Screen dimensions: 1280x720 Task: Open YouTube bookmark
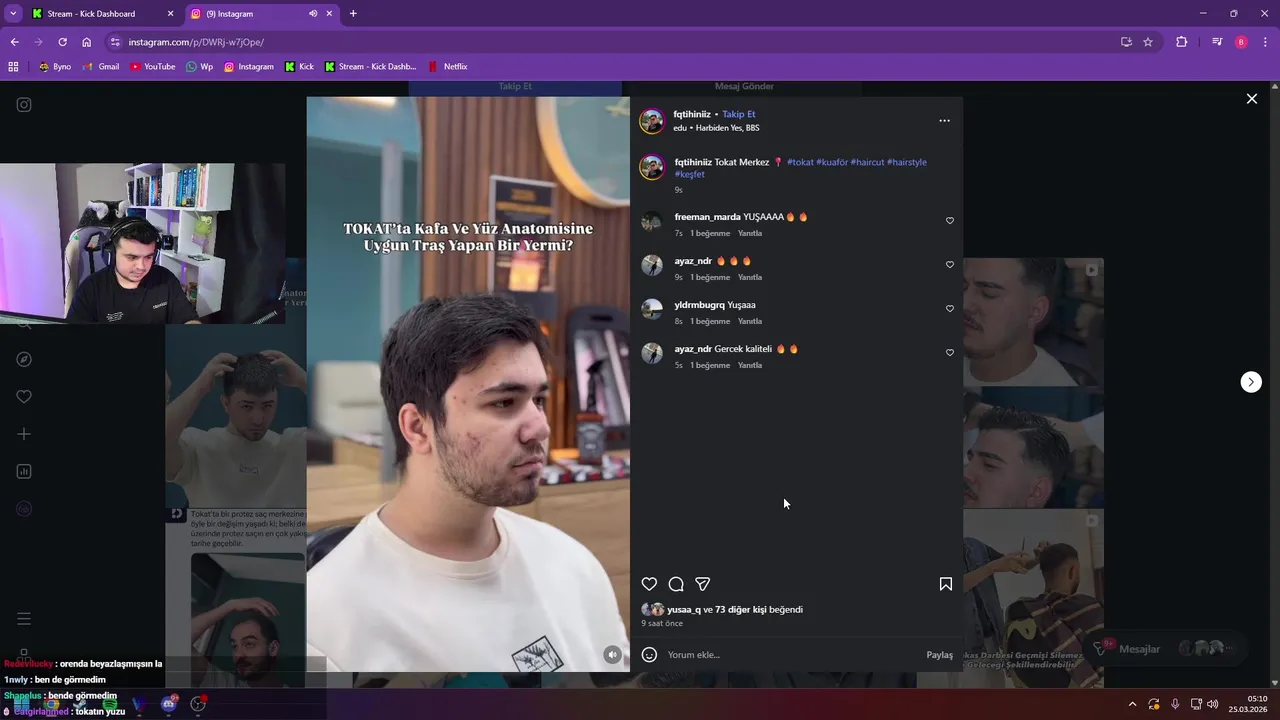pos(152,67)
